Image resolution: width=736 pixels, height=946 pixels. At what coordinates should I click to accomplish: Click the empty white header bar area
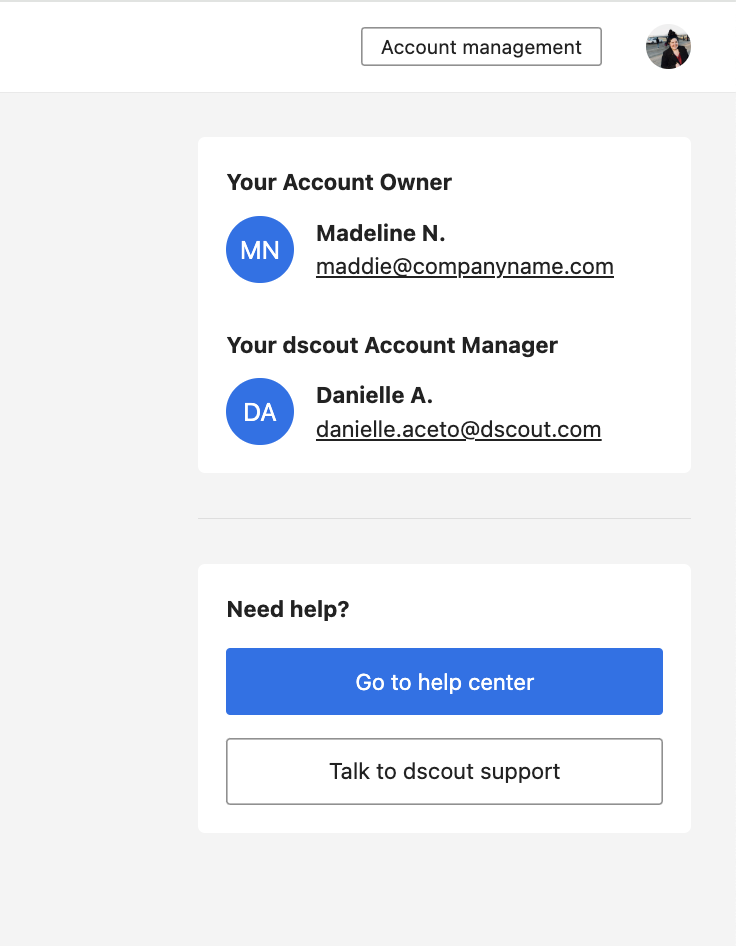pyautogui.click(x=181, y=47)
